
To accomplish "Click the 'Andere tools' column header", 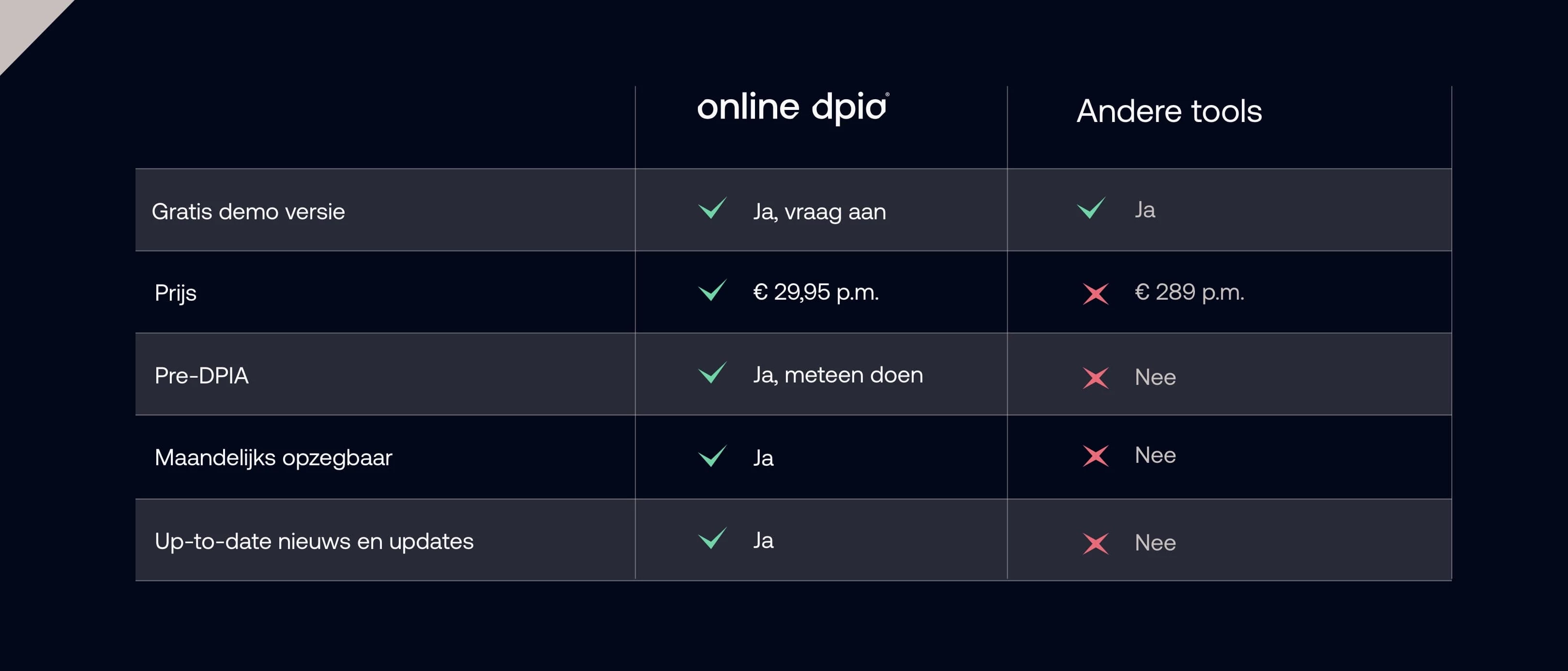I will point(1169,111).
